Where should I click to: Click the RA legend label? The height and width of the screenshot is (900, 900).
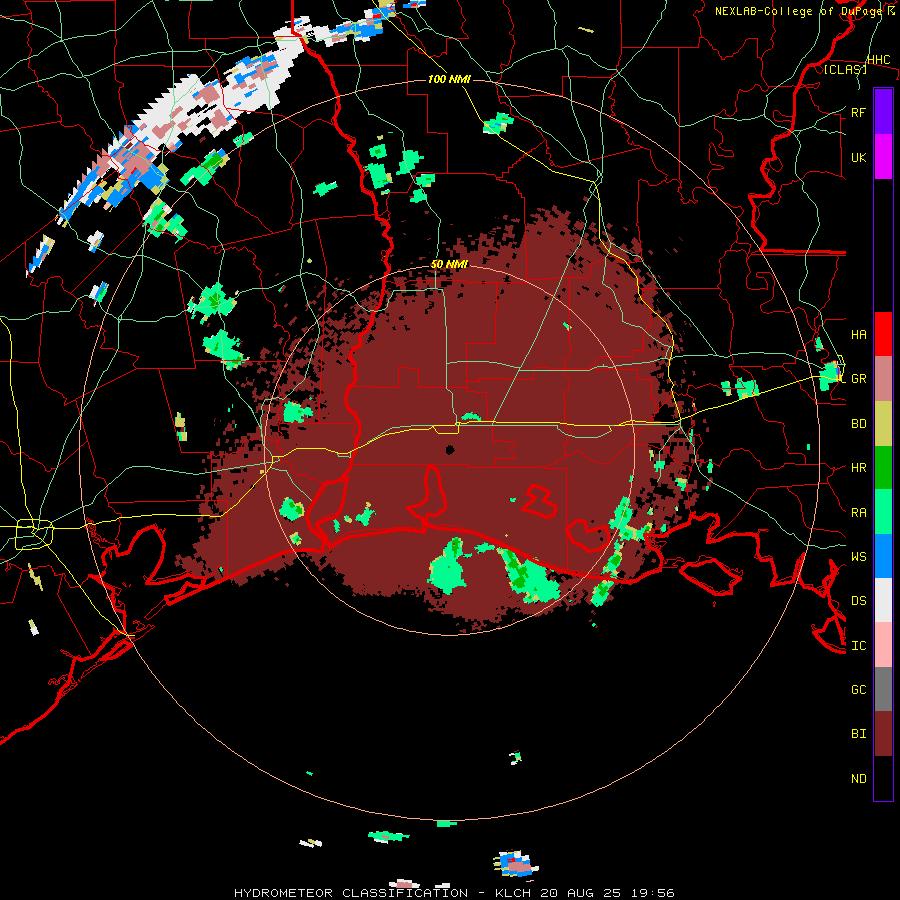[x=859, y=512]
